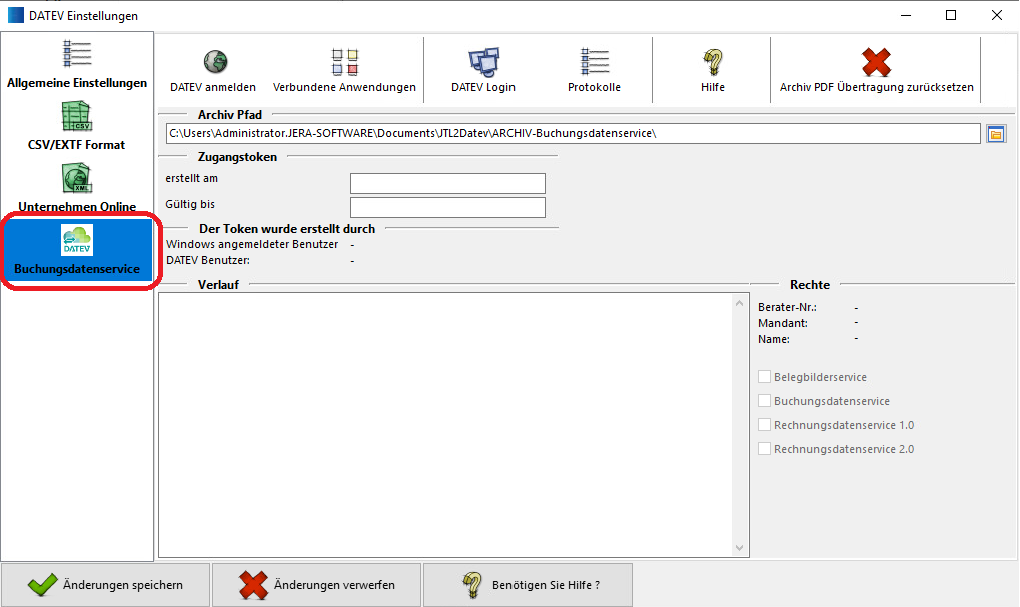Reset Archiv PDF Übertragung with red X
Viewport: 1020px width, 607px height.
coord(876,62)
